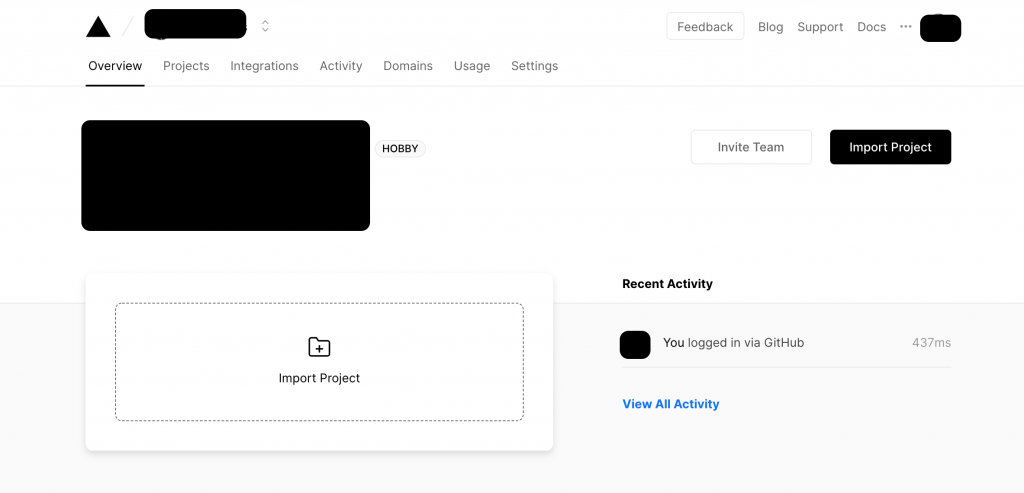Click the Invite Team button
Screen dimensions: 1024x493
(751, 147)
